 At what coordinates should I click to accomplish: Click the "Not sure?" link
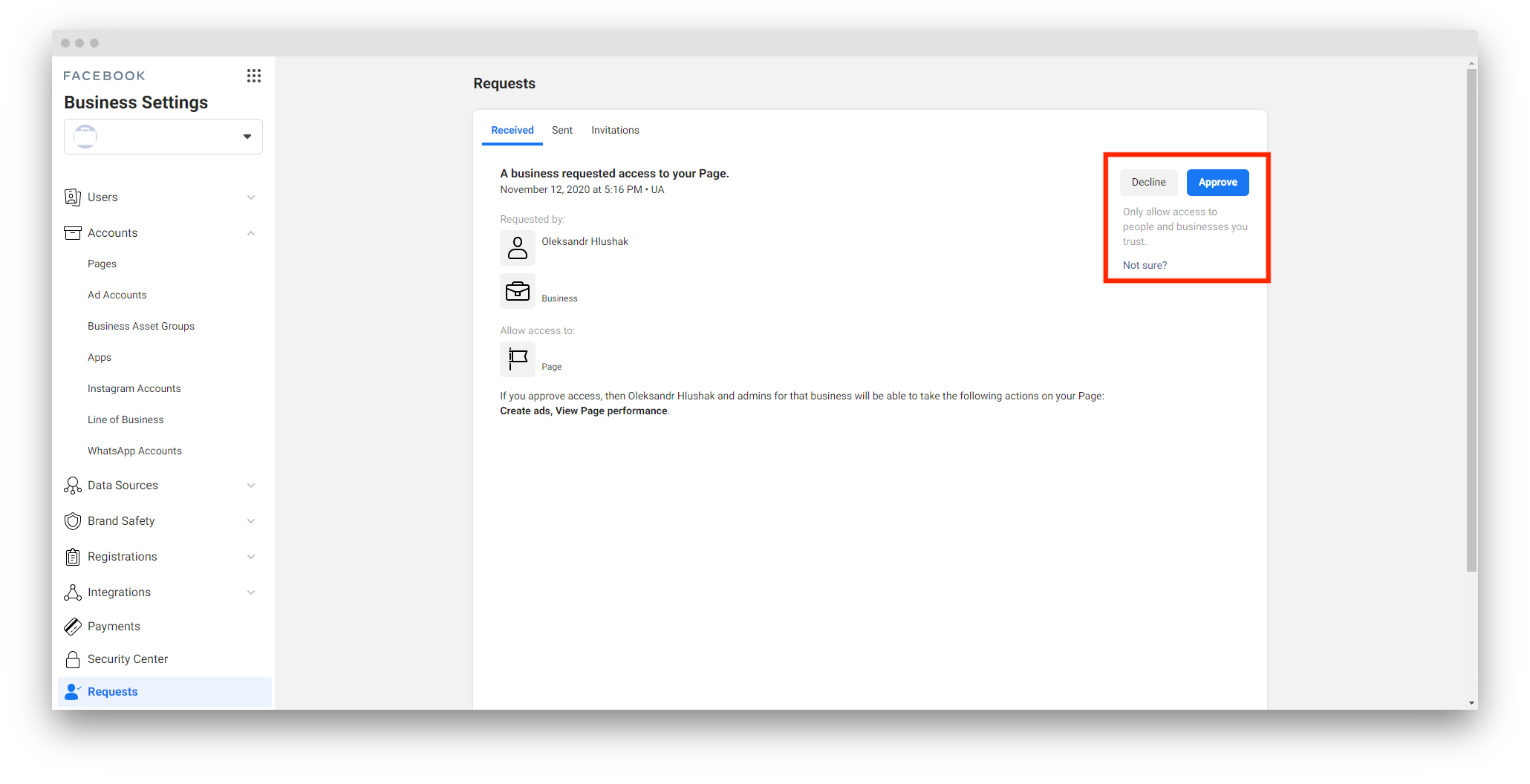tap(1145, 265)
